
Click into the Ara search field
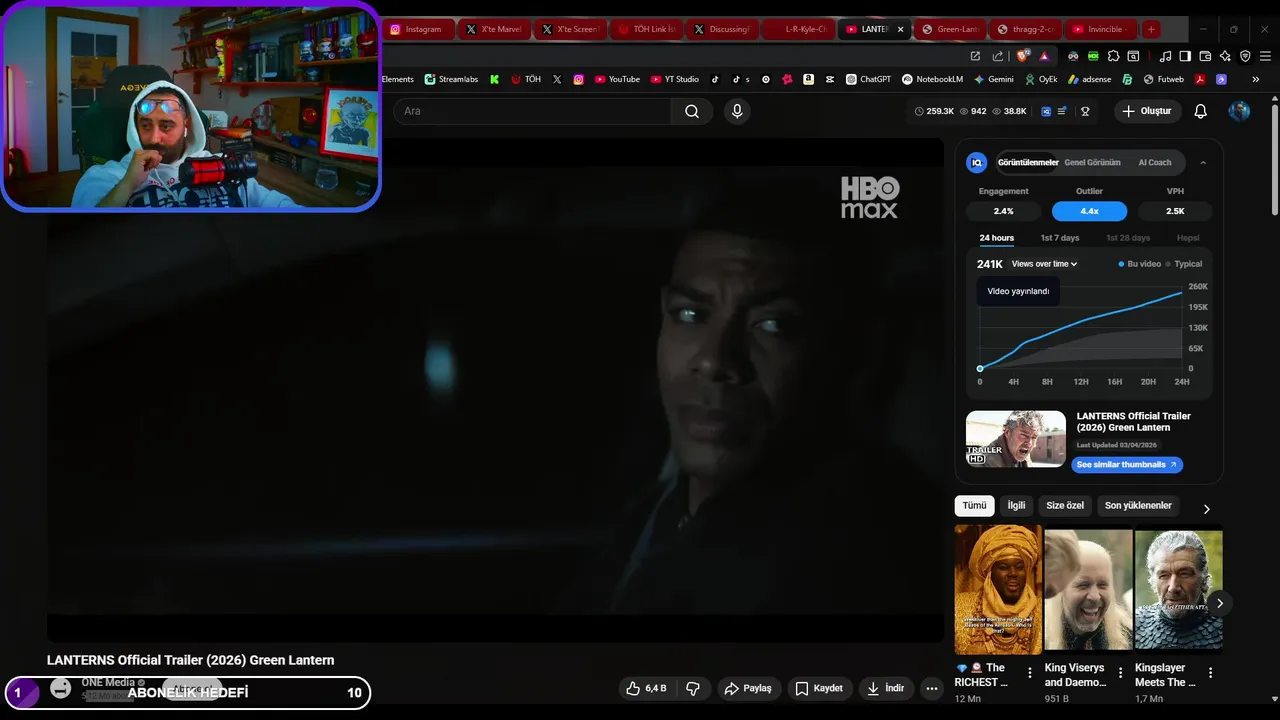(532, 111)
